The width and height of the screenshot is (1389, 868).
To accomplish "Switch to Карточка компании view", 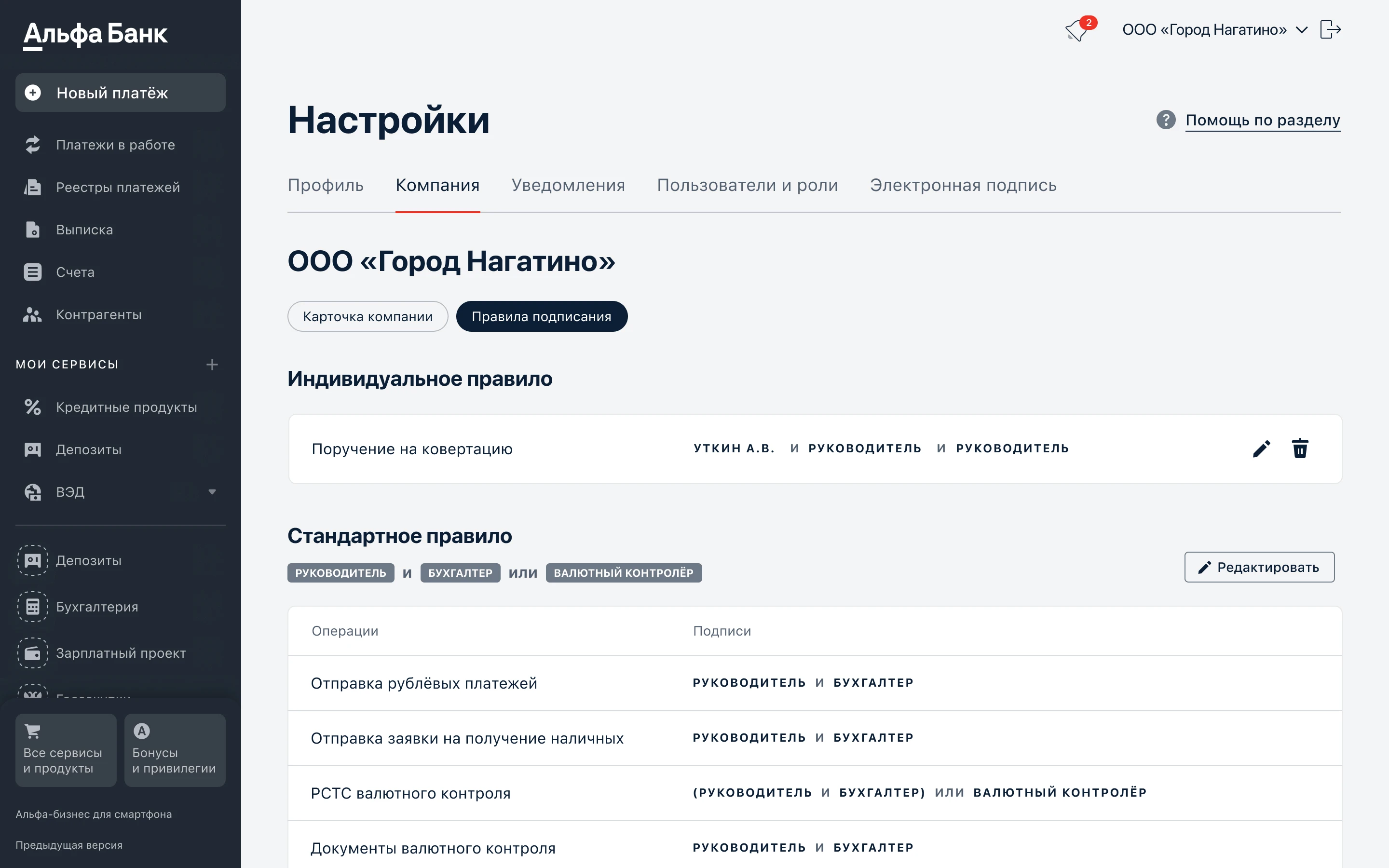I will 368,316.
